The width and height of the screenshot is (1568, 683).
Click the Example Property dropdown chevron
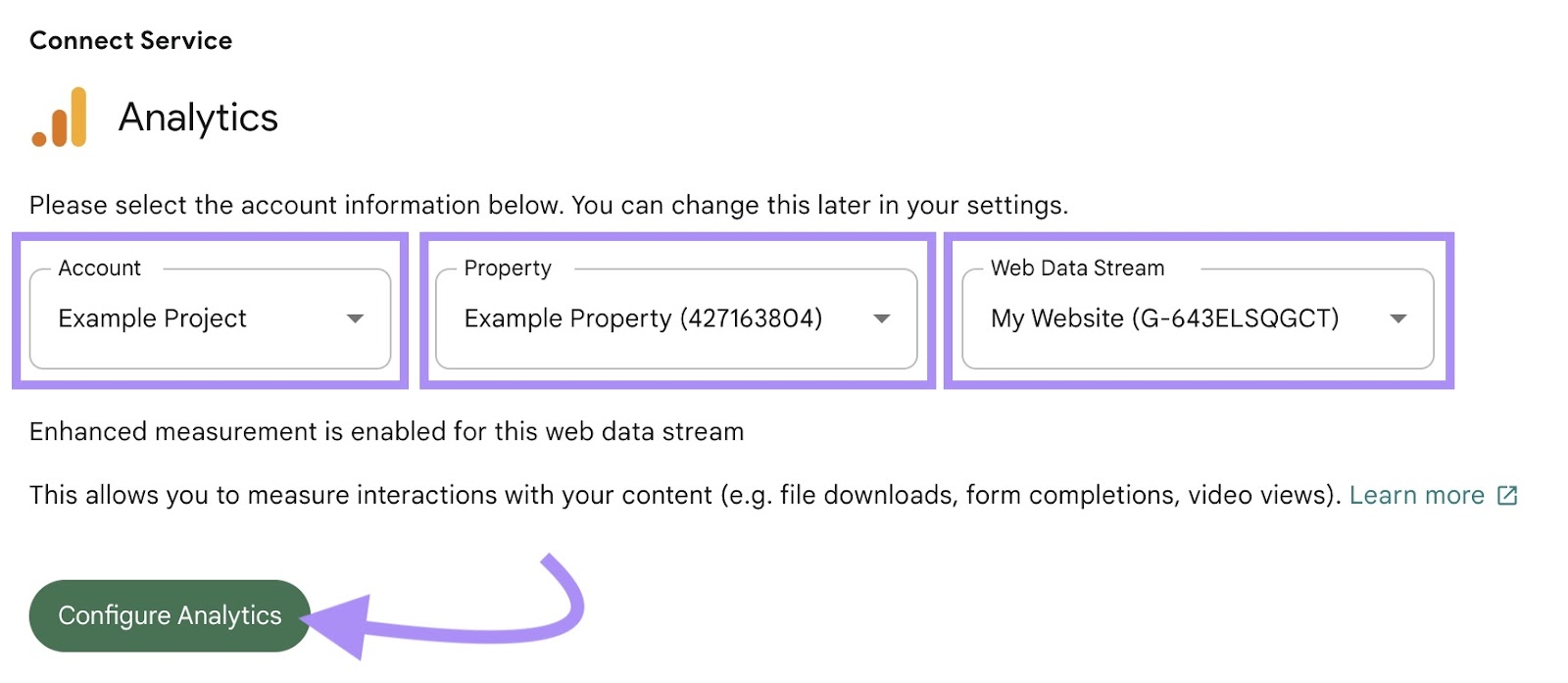882,317
